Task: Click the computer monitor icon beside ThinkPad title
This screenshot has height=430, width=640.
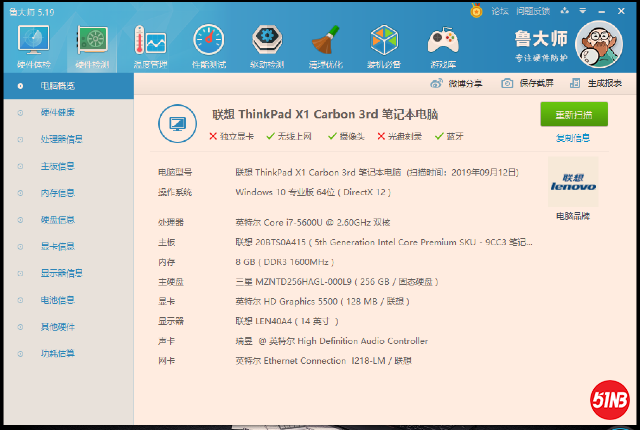Action: [x=180, y=122]
